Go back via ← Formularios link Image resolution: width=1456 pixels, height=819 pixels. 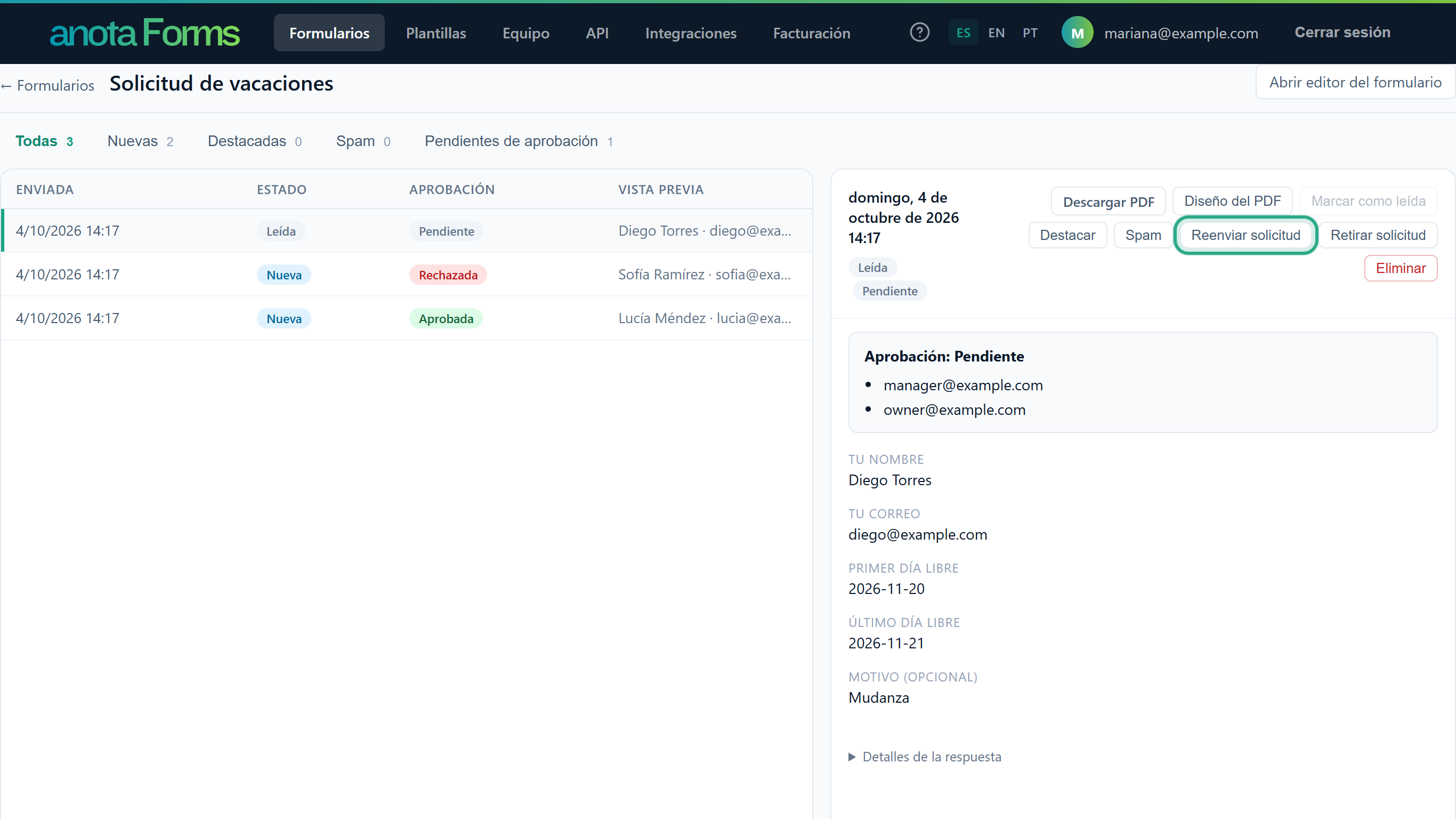tap(47, 85)
